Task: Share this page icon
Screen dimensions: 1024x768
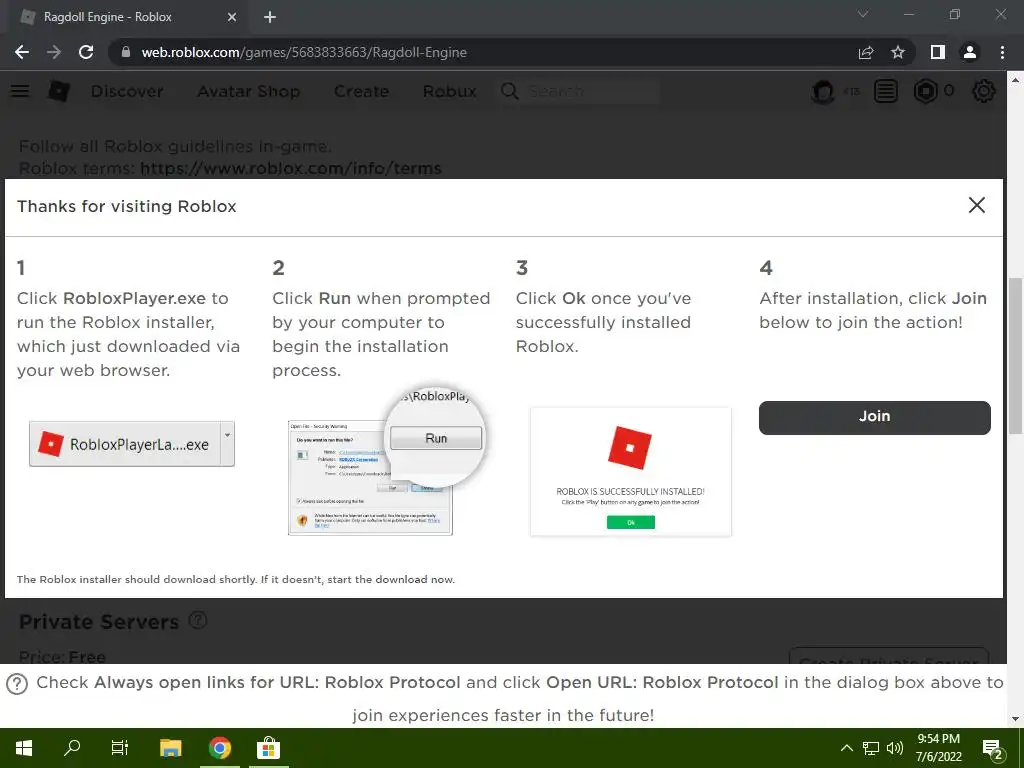Action: 866,52
